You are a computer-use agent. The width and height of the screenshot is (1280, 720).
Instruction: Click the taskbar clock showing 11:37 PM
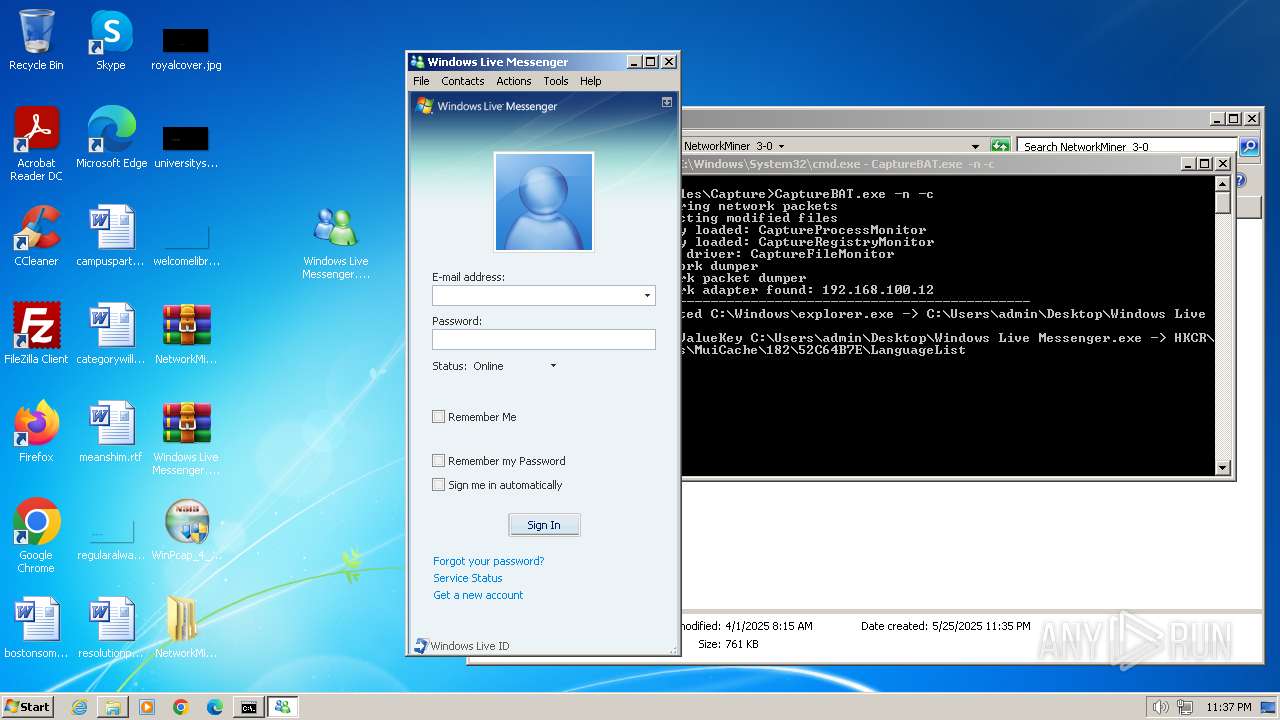[x=1228, y=707]
